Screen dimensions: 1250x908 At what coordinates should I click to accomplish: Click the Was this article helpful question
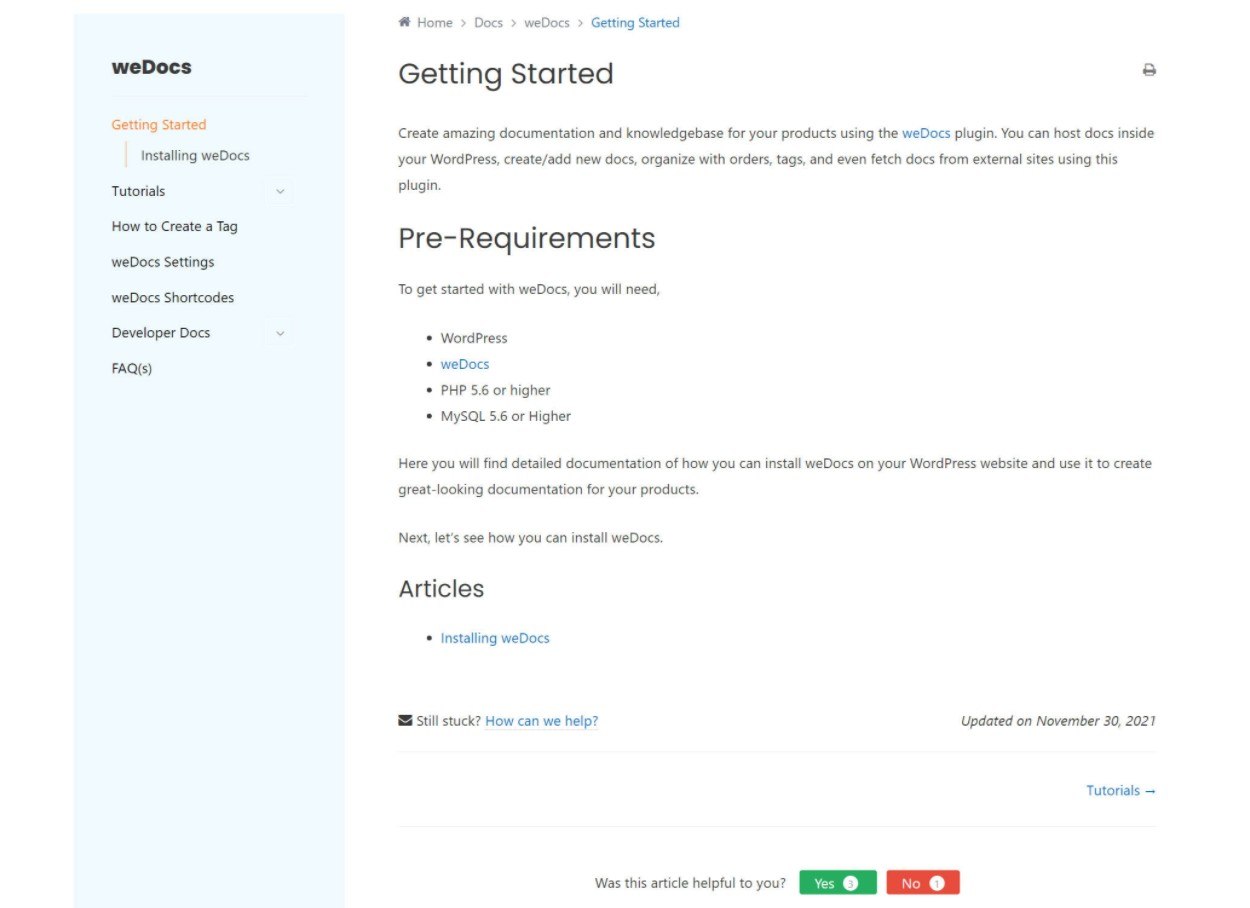(690, 884)
